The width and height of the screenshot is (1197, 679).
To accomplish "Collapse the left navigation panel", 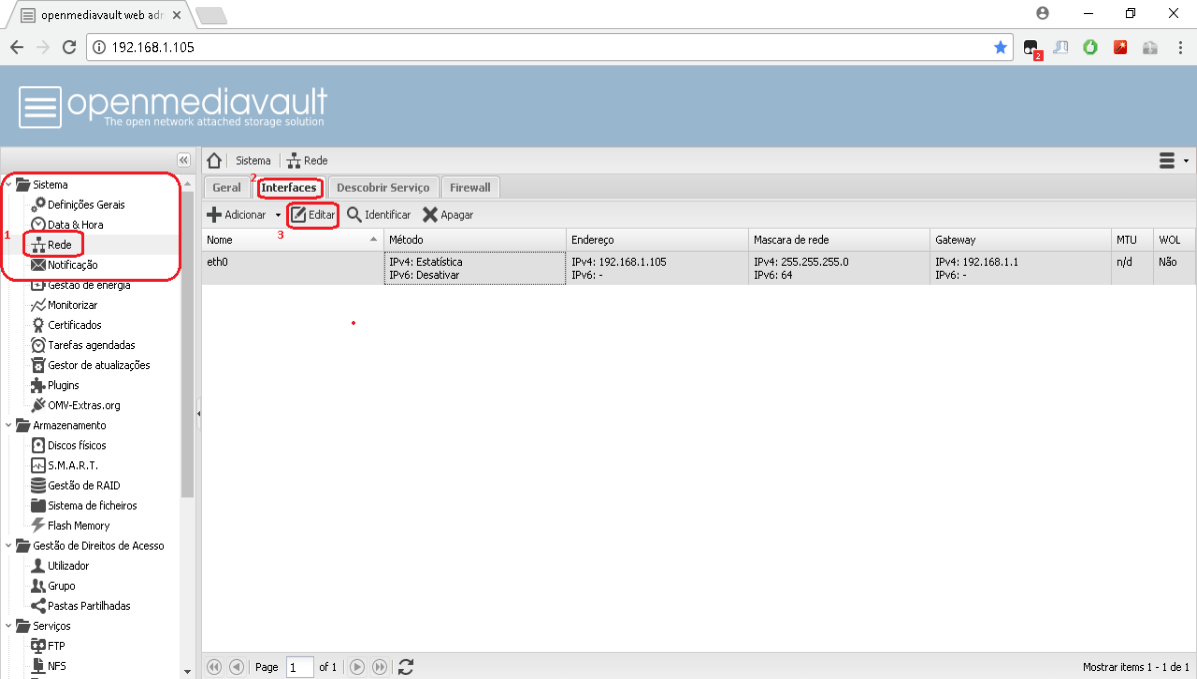I will (183, 160).
